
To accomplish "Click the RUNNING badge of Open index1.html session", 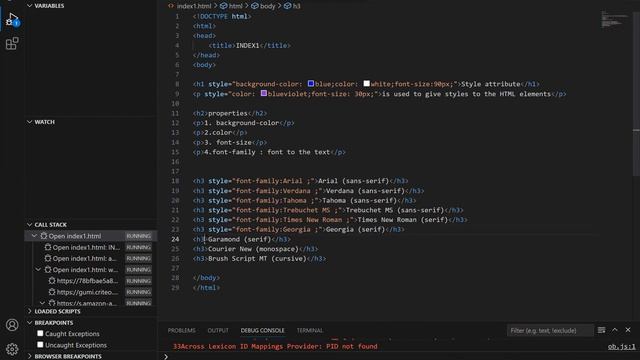I will click(x=139, y=236).
